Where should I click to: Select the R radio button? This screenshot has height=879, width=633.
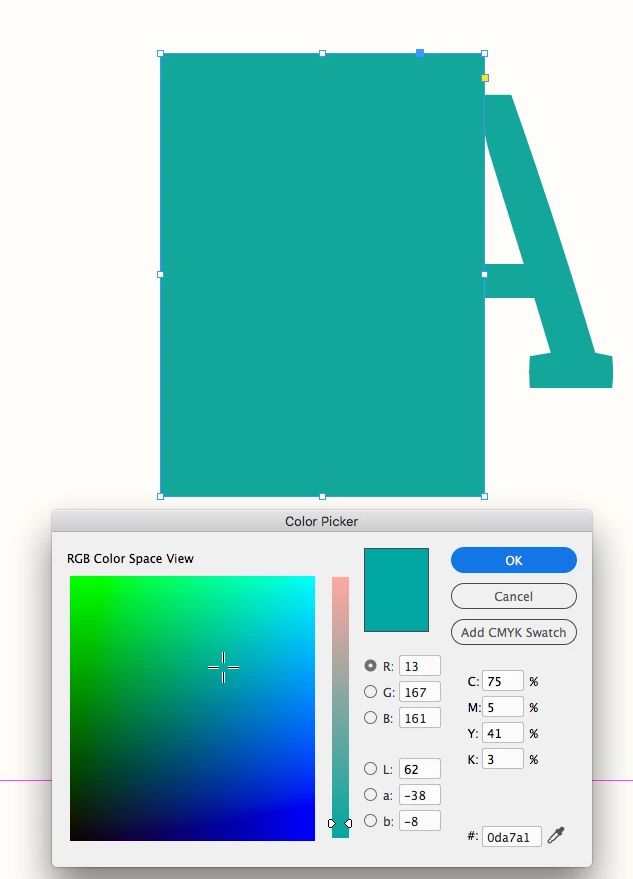(x=370, y=665)
